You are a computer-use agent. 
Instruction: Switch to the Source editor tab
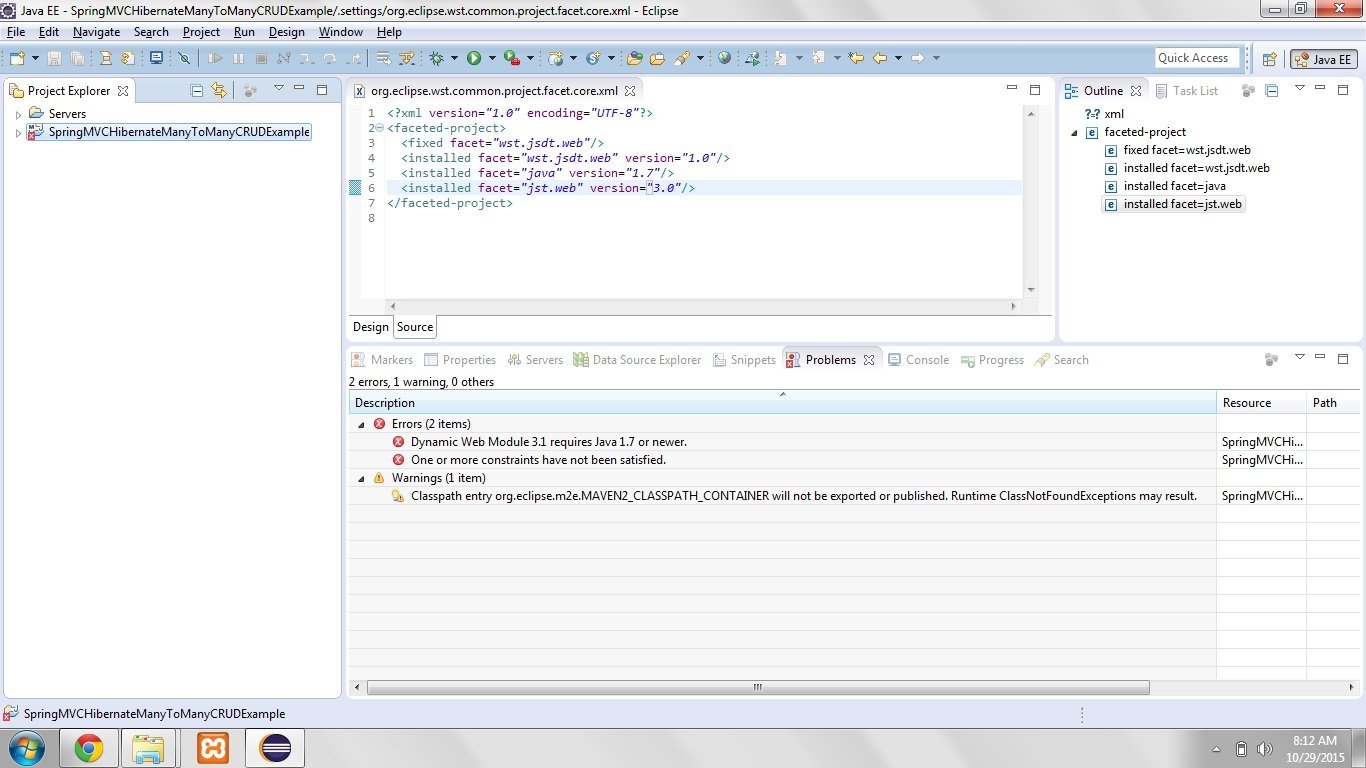(415, 327)
